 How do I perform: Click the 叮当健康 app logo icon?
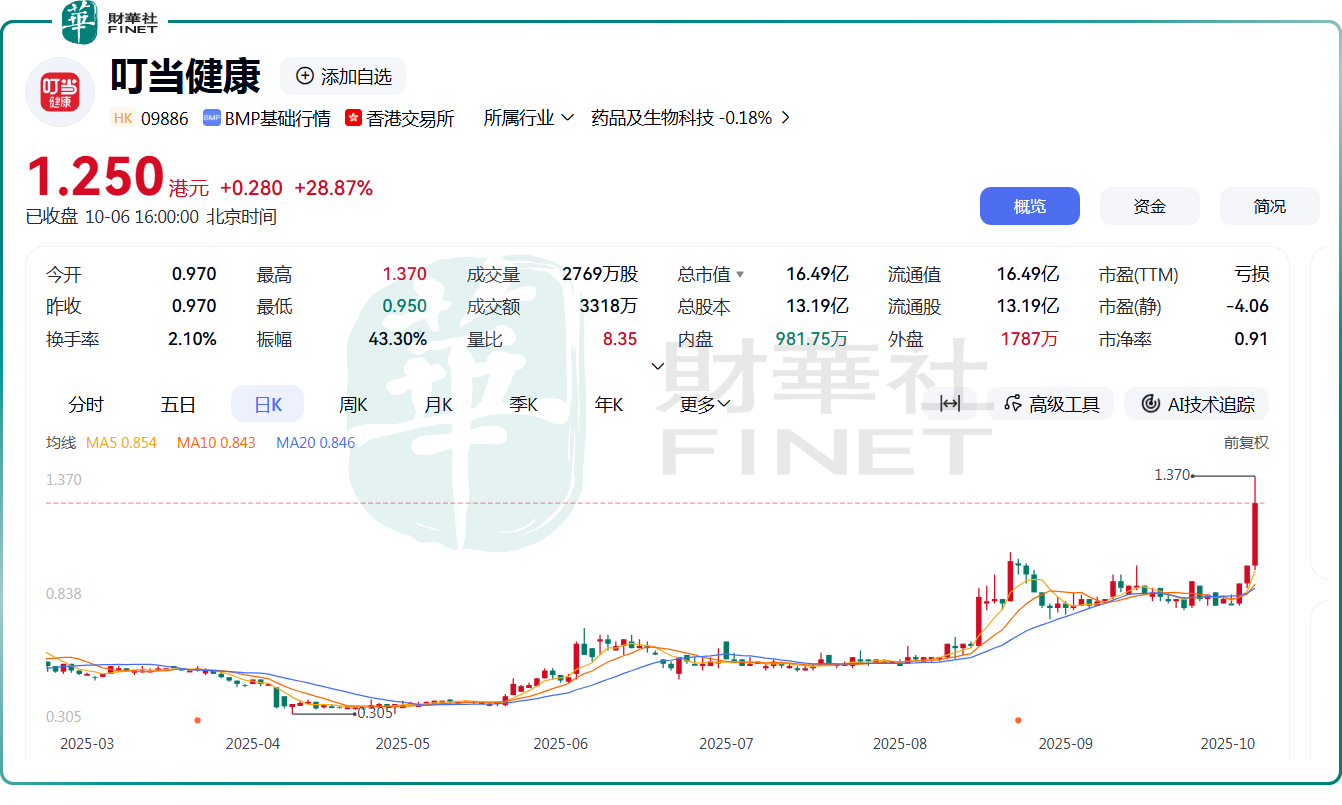click(60, 92)
